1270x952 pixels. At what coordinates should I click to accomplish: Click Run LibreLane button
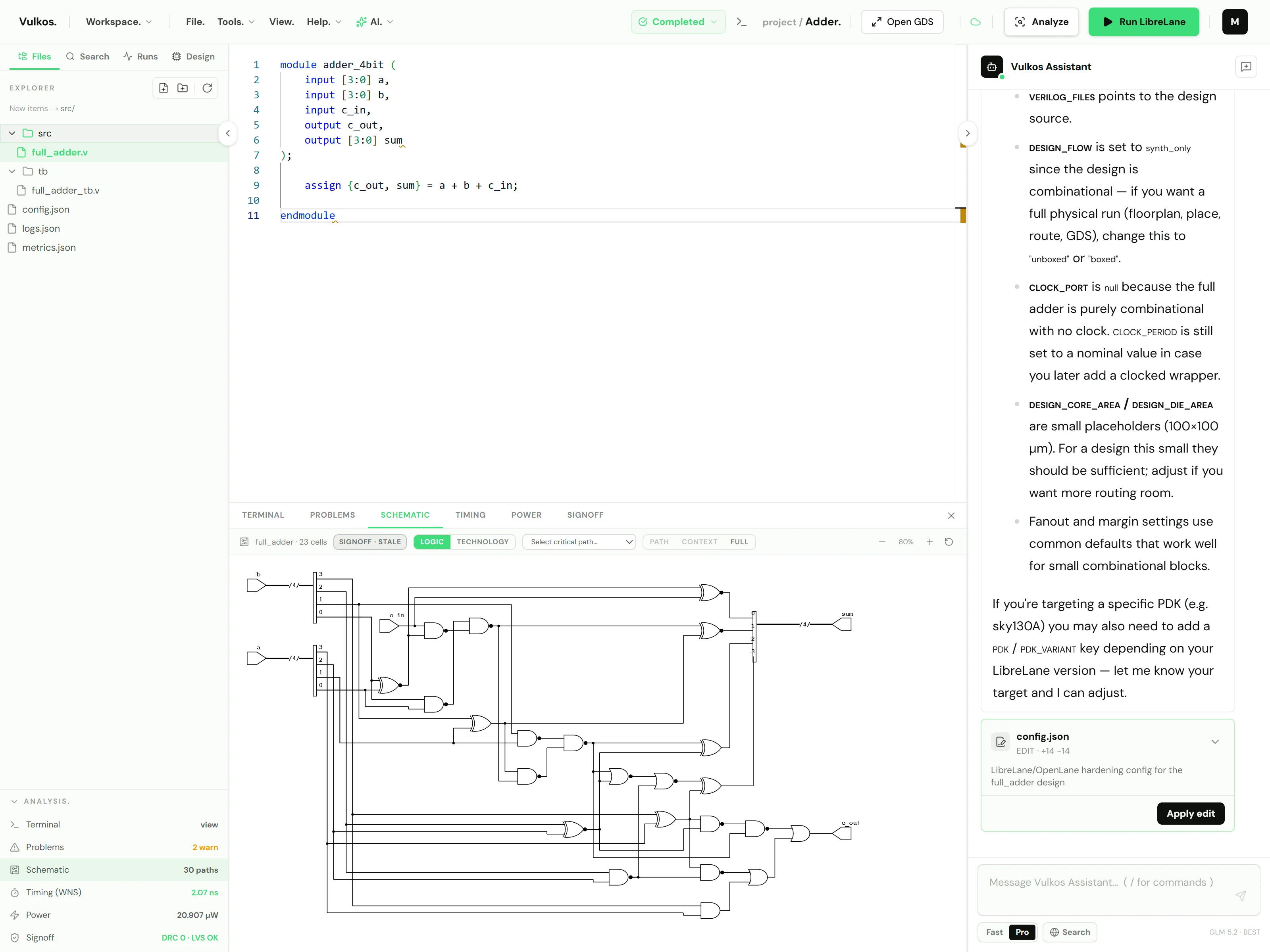click(x=1143, y=22)
